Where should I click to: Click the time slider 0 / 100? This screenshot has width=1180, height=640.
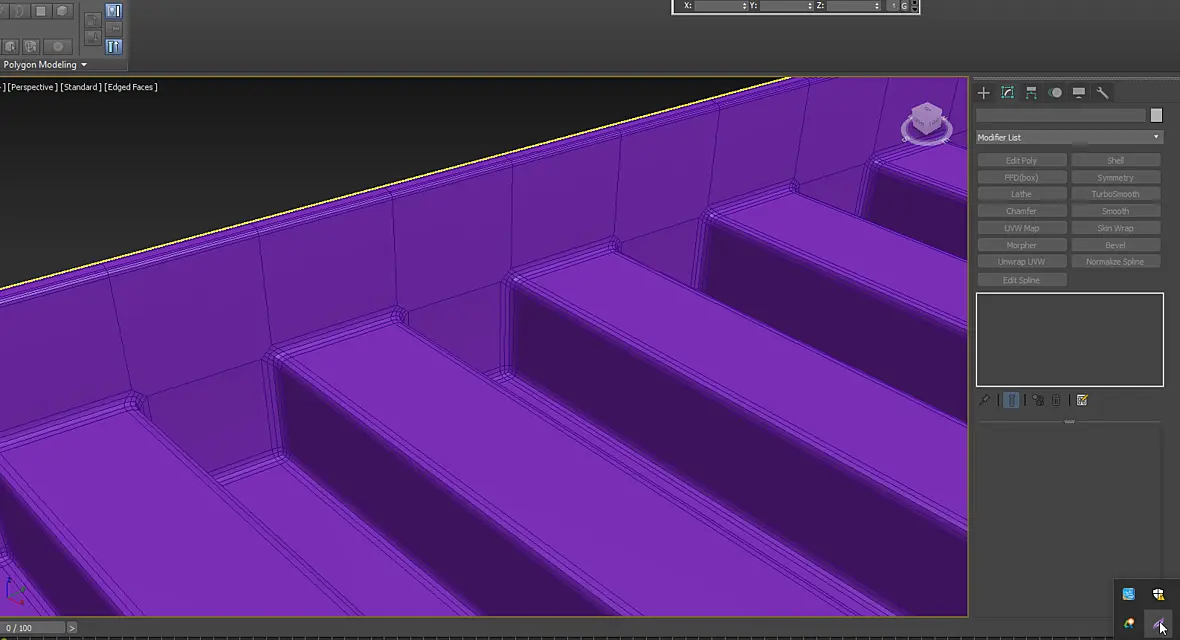33,628
